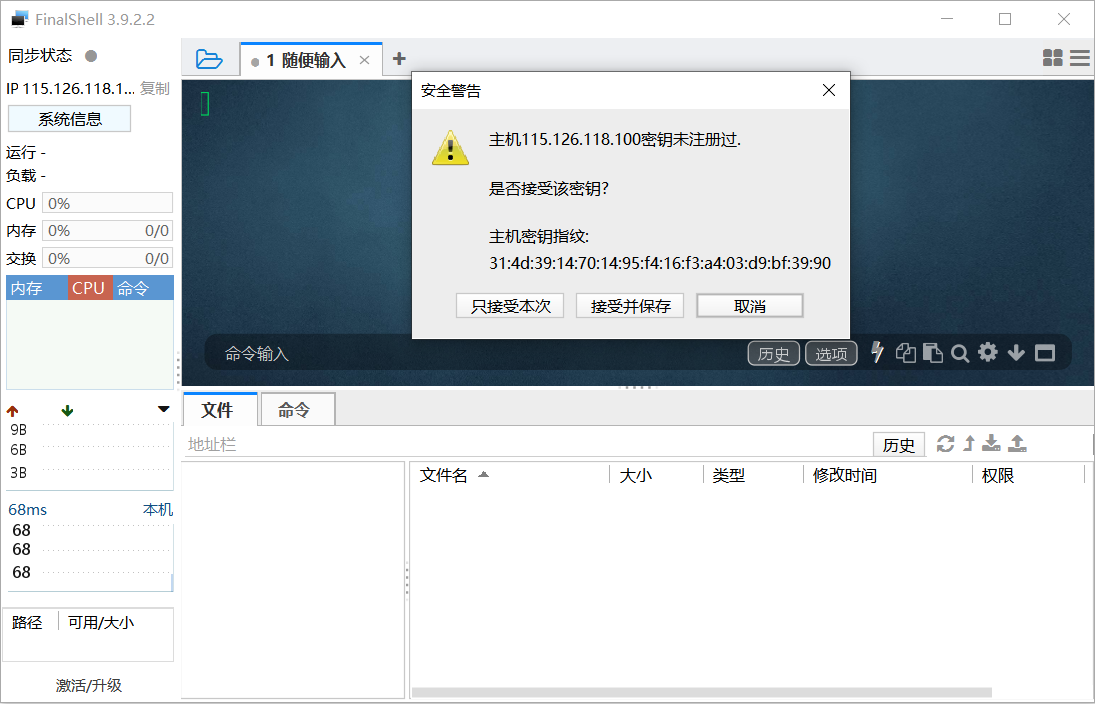This screenshot has width=1095, height=704.
Task: Refresh the file list
Action: 945,444
